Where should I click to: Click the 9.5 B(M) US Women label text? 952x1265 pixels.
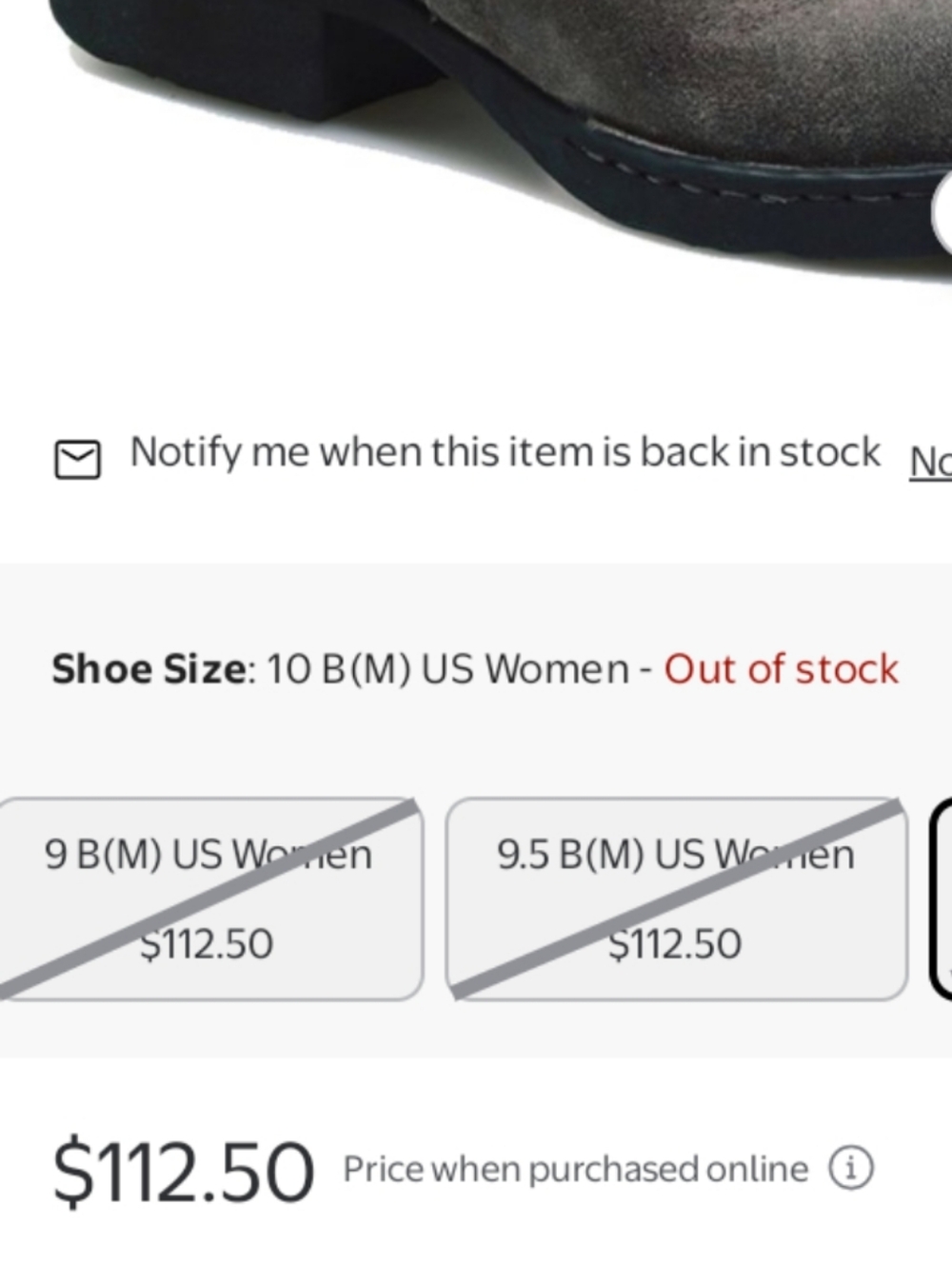[x=675, y=854]
